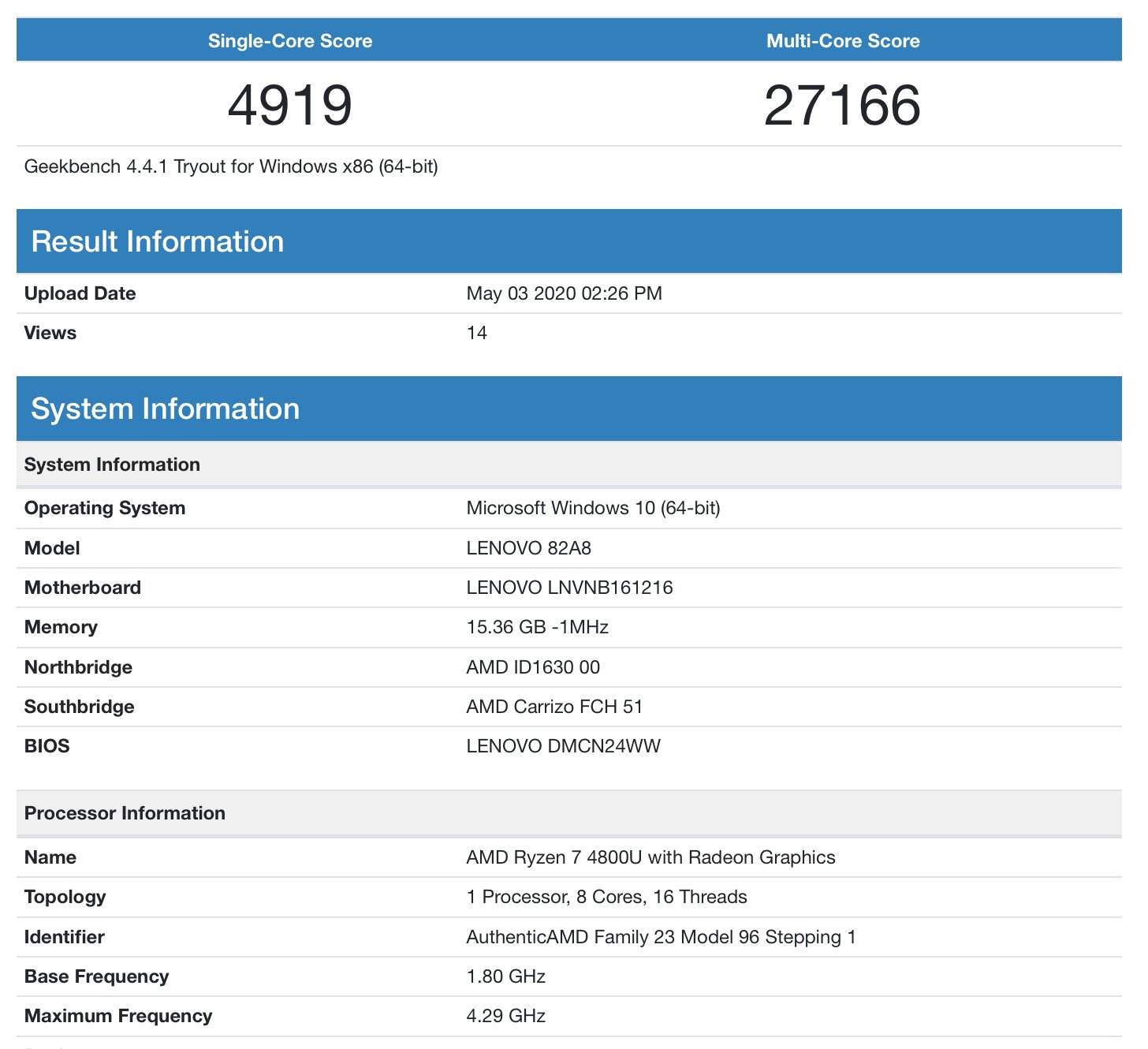Select the Multi-Core Score header

pyautogui.click(x=843, y=41)
